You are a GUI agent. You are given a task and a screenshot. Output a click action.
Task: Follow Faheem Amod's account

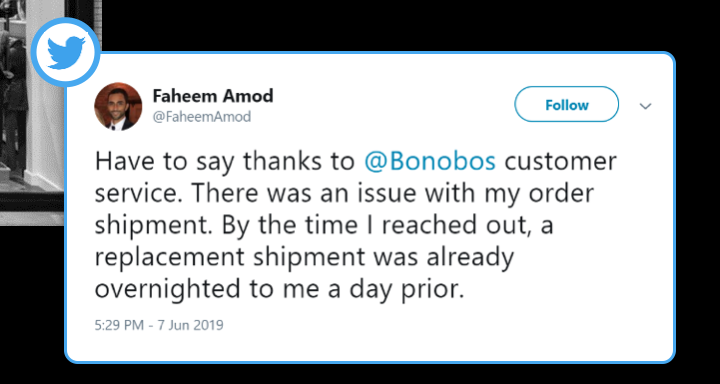(x=566, y=104)
